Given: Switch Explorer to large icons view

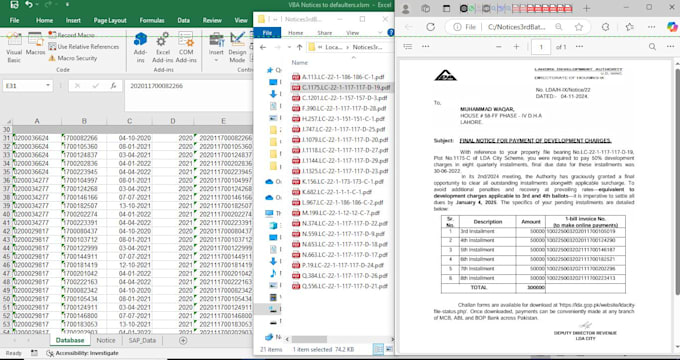Looking at the screenshot, I should click(389, 349).
